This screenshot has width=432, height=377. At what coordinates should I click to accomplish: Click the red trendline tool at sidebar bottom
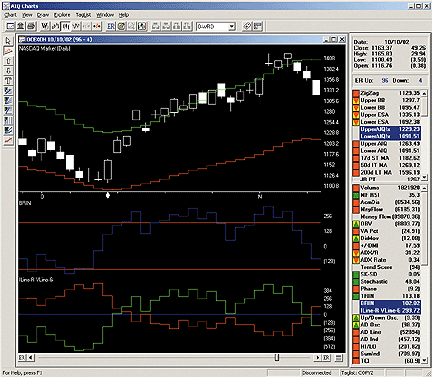tap(8, 140)
